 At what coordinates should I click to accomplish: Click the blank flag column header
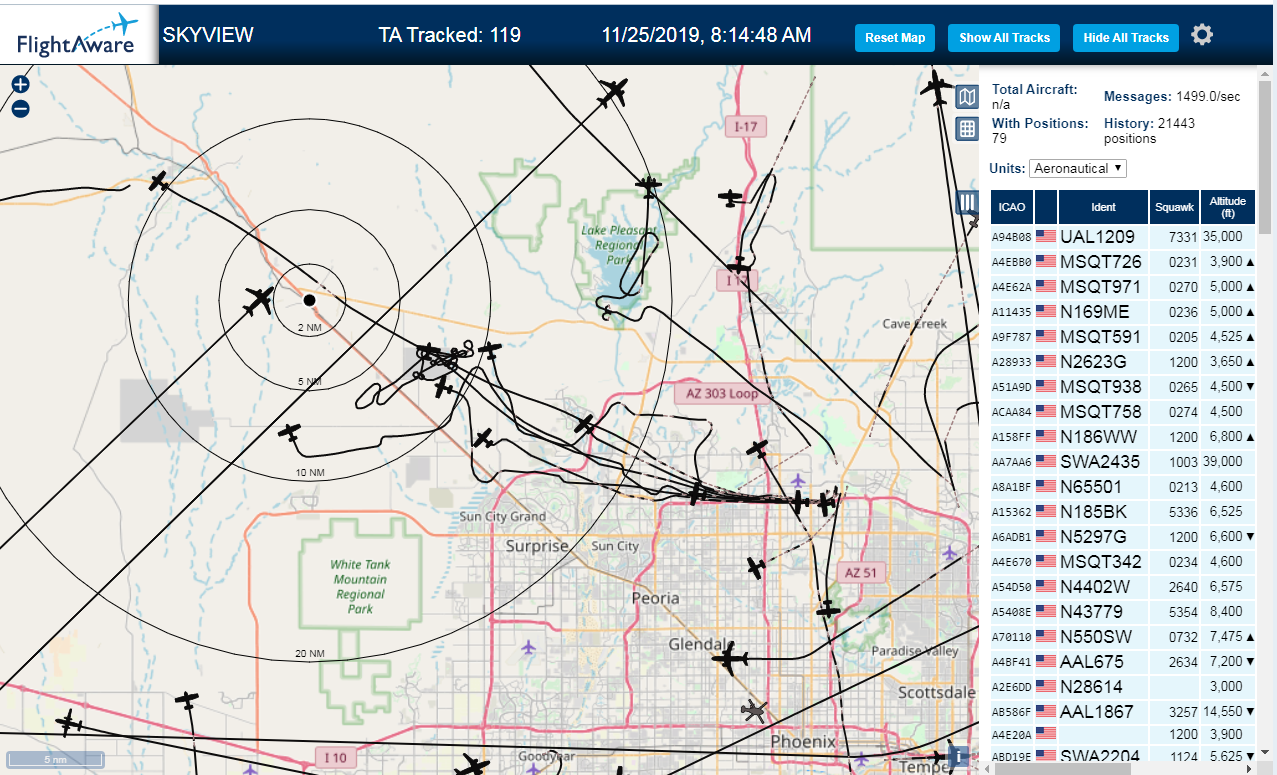click(x=1046, y=207)
